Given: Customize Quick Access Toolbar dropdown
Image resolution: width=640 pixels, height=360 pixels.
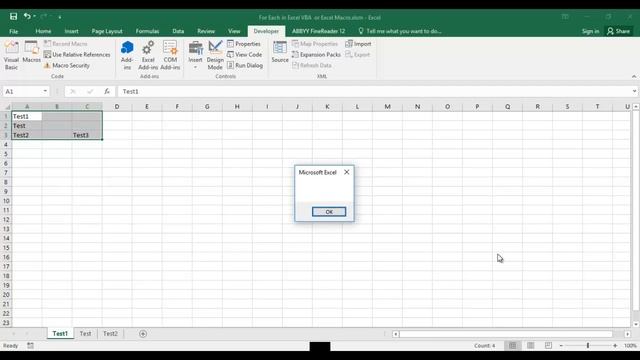Looking at the screenshot, I should [60, 17].
